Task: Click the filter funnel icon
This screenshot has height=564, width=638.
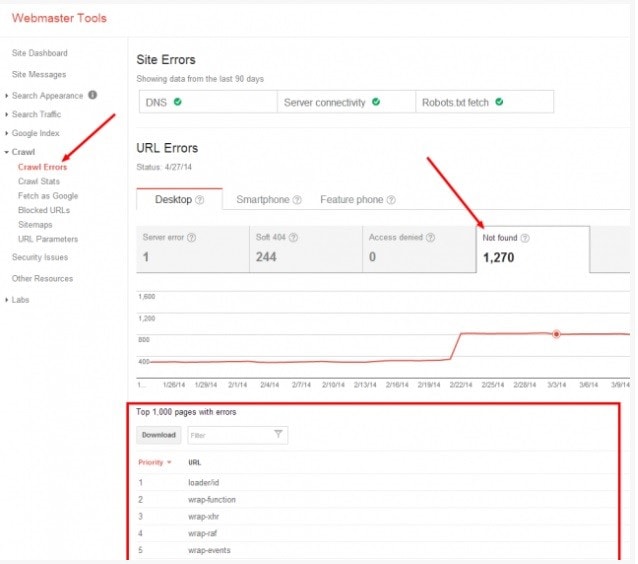Action: pyautogui.click(x=278, y=435)
